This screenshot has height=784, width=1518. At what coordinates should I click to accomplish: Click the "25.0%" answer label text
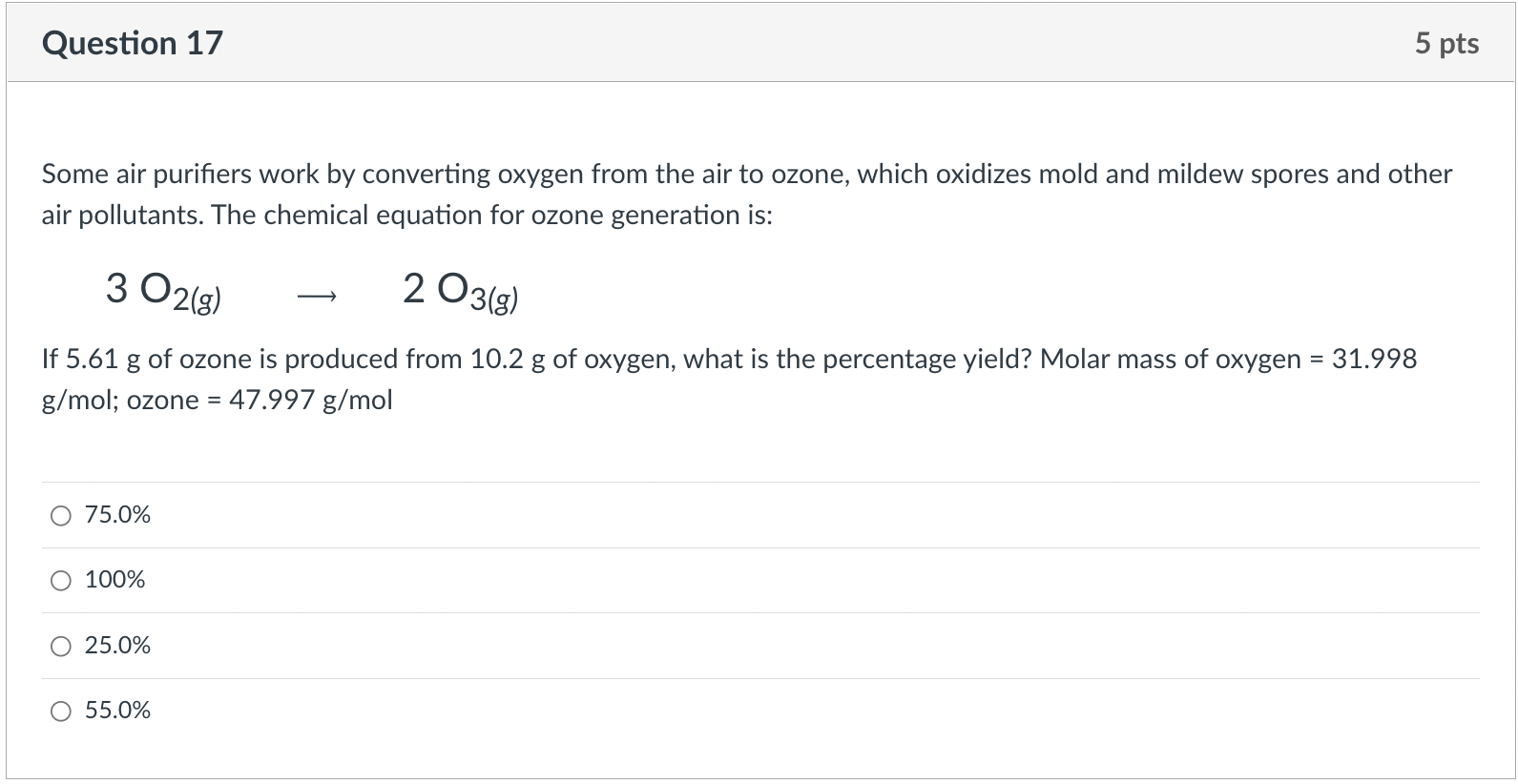tap(117, 646)
